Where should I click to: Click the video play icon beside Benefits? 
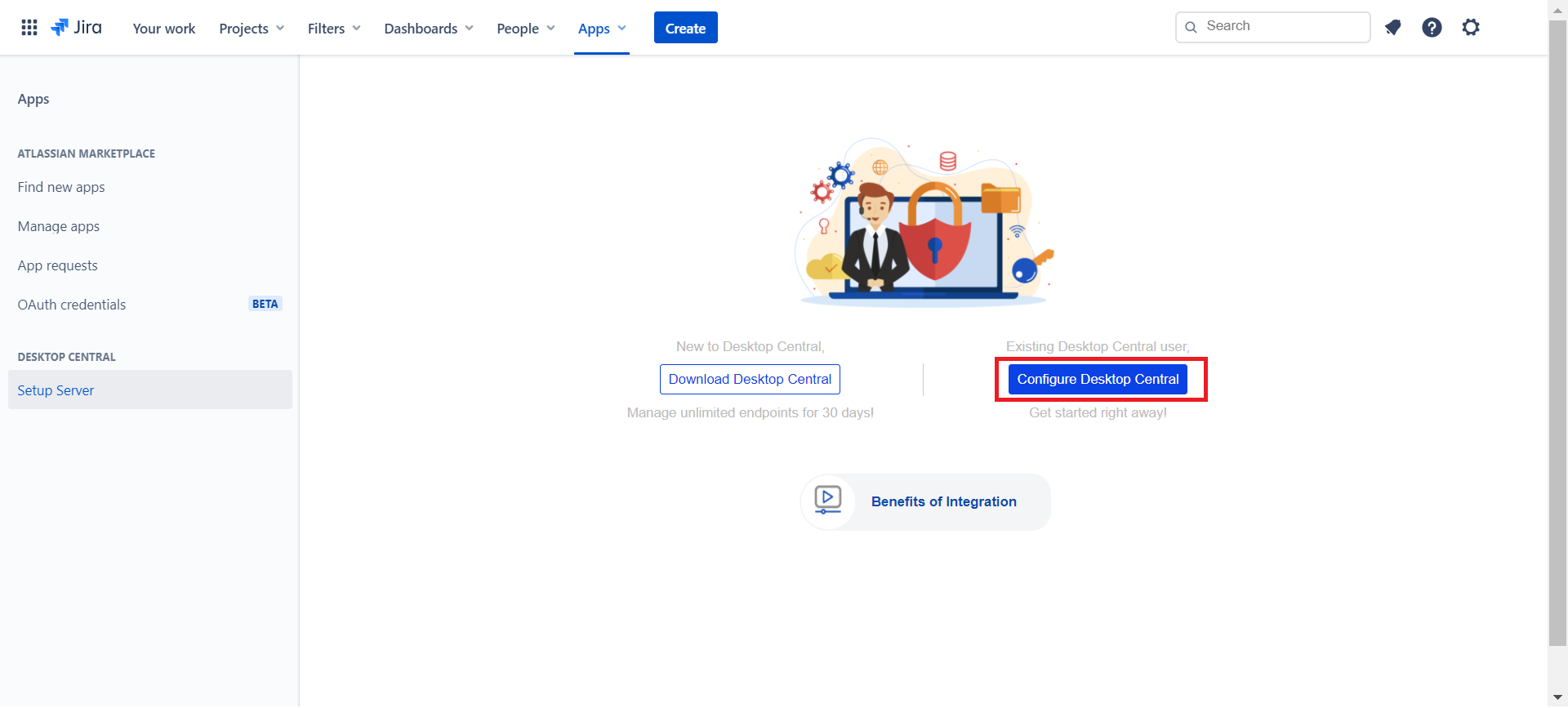coord(828,501)
